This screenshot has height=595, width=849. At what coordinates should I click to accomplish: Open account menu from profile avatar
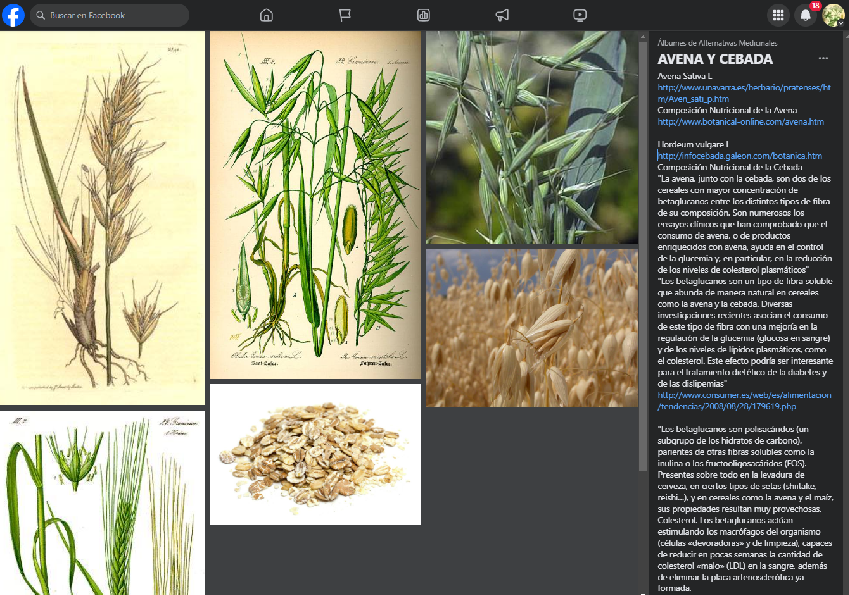pyautogui.click(x=833, y=15)
